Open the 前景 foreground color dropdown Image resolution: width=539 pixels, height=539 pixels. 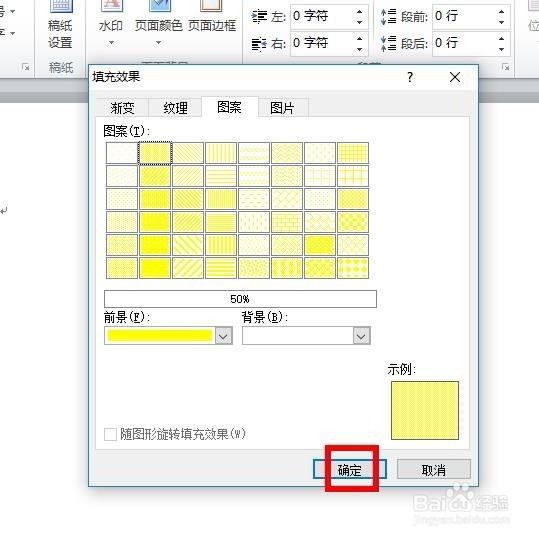point(223,336)
